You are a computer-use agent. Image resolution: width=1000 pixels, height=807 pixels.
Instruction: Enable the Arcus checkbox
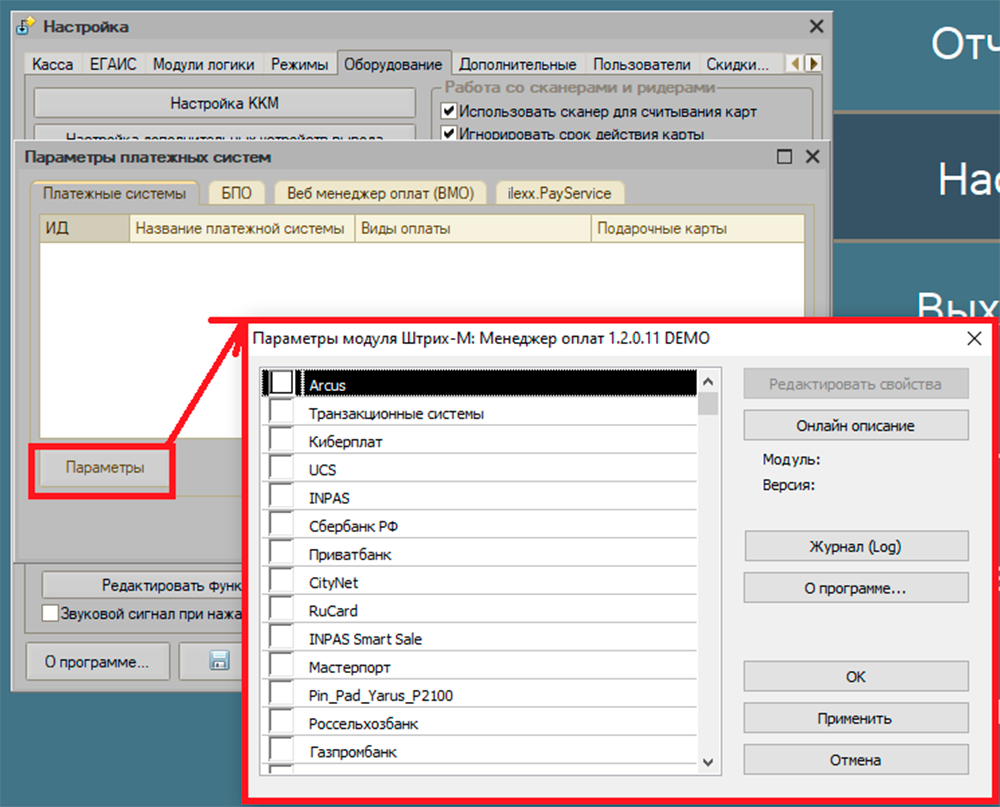pyautogui.click(x=281, y=383)
